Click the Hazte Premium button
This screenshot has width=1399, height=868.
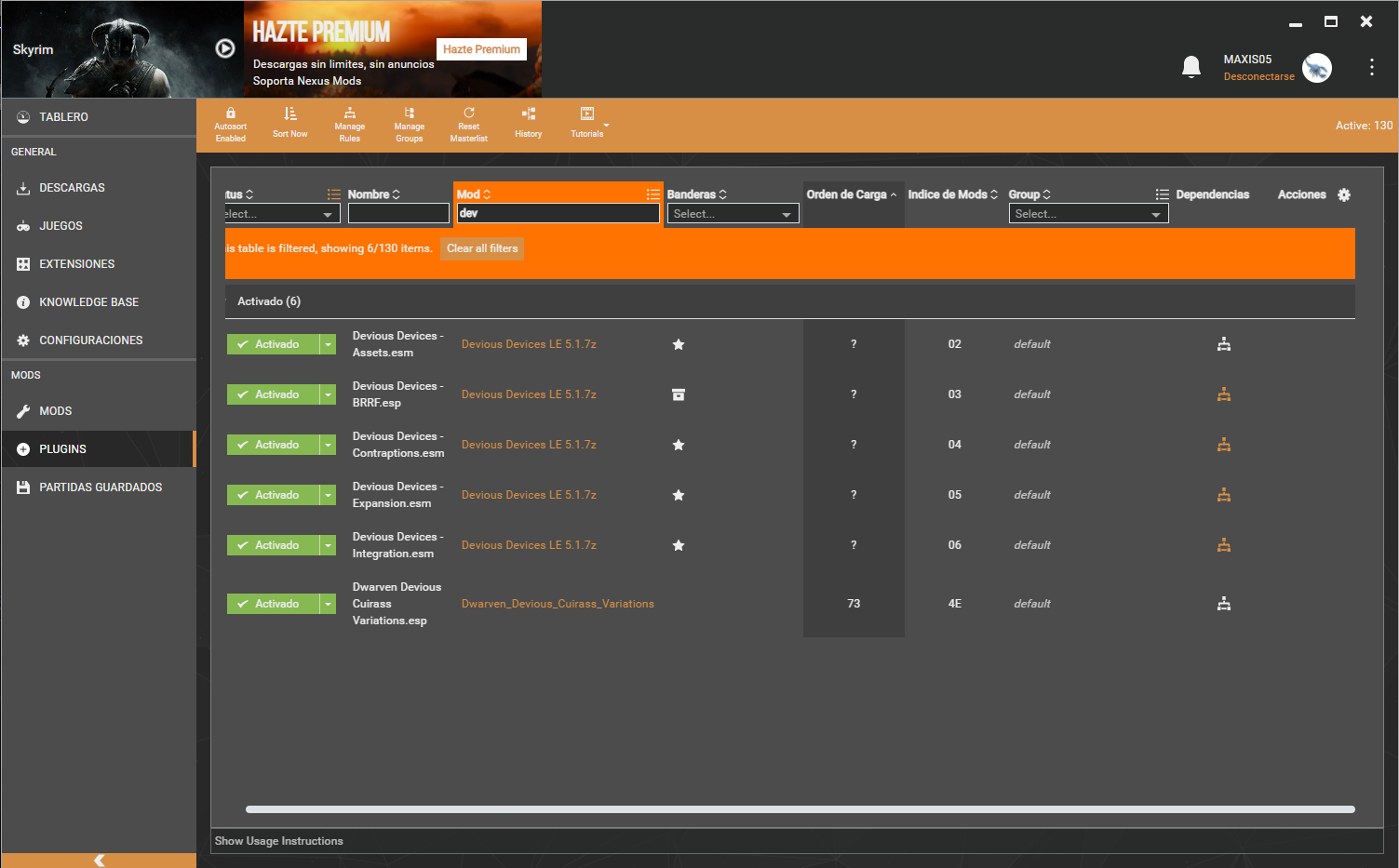[x=481, y=49]
